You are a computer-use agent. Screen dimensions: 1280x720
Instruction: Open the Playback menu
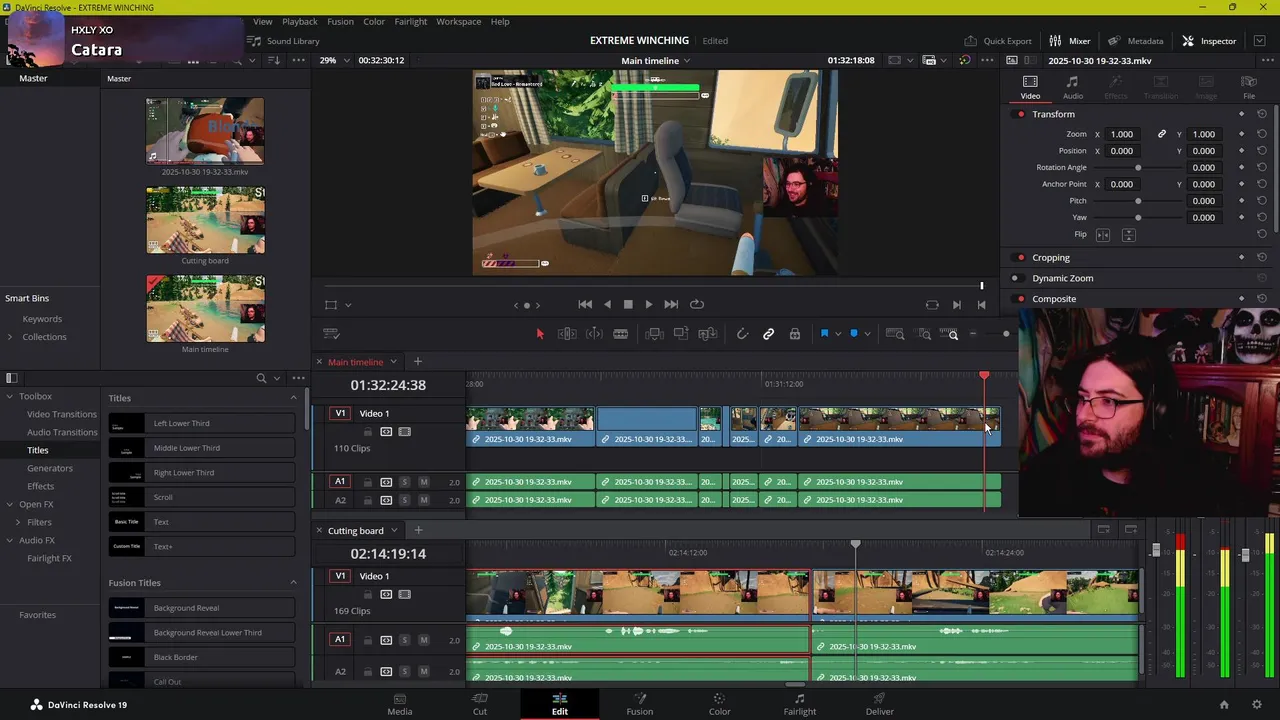coord(299,21)
